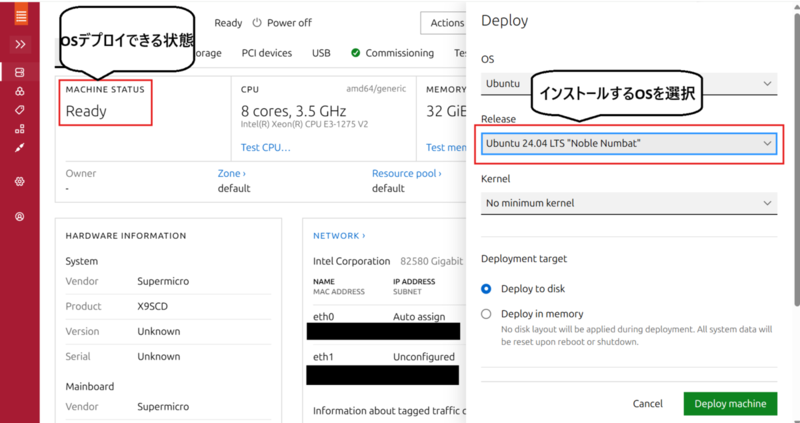
Task: Click the Deploy machine button
Action: (730, 404)
